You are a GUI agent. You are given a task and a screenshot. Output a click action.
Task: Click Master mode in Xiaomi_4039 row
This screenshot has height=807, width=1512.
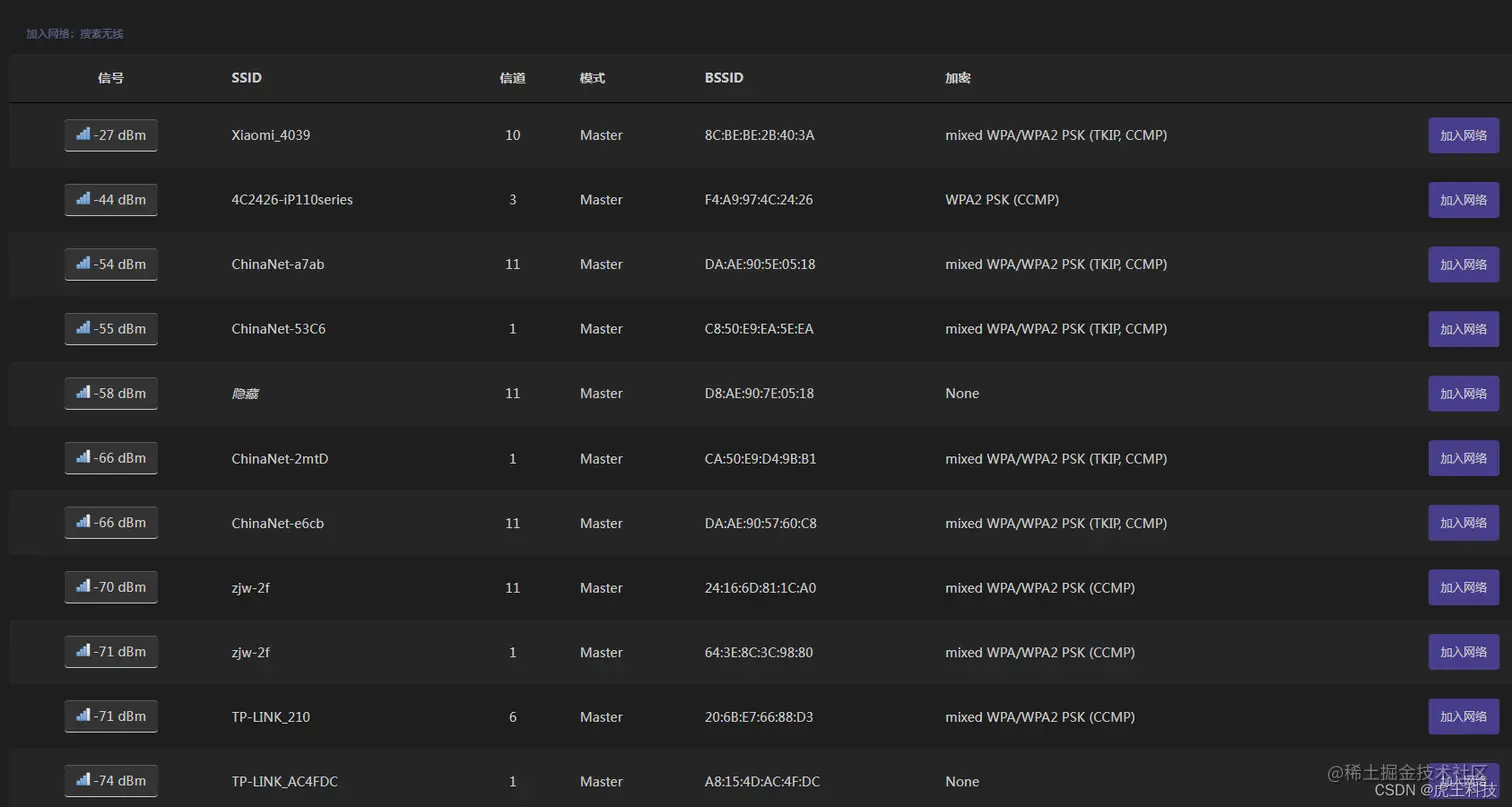pyautogui.click(x=601, y=135)
